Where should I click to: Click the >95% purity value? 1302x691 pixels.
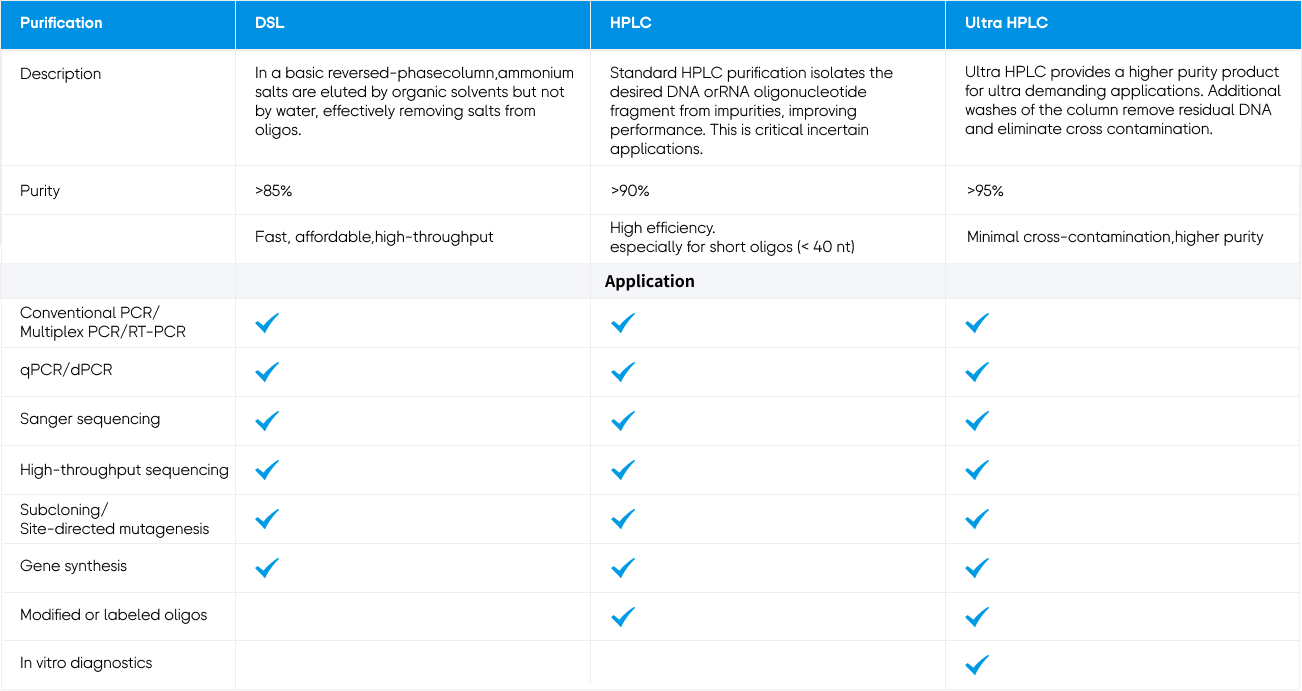point(985,191)
